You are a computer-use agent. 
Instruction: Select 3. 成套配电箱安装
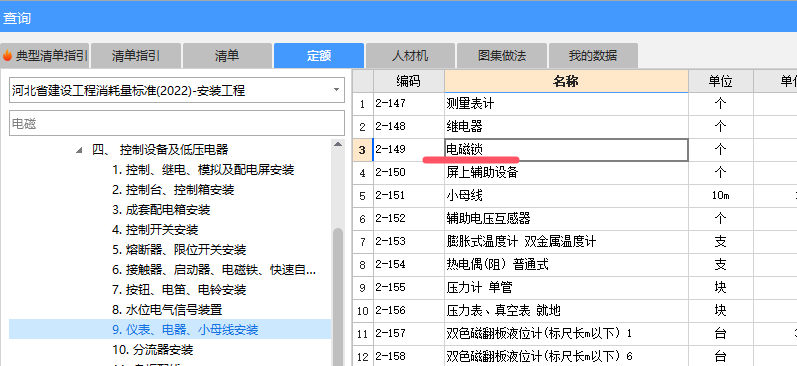click(161, 210)
